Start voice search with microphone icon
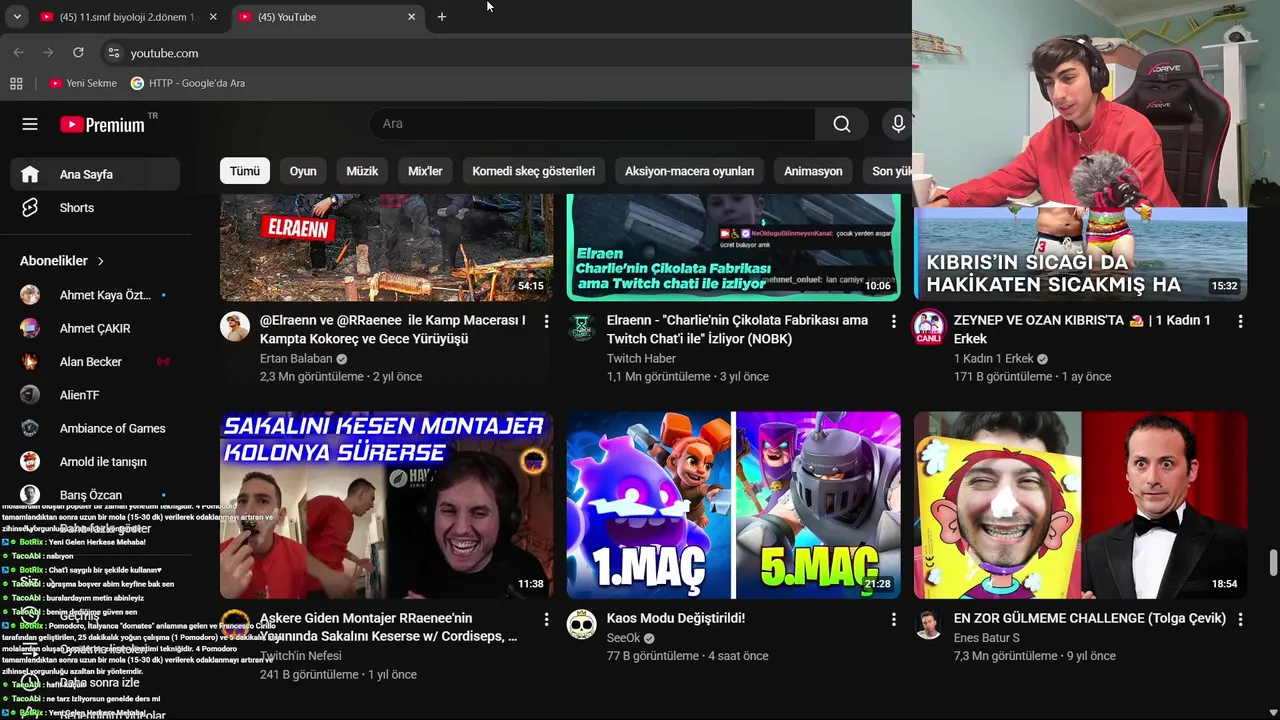 coord(898,124)
